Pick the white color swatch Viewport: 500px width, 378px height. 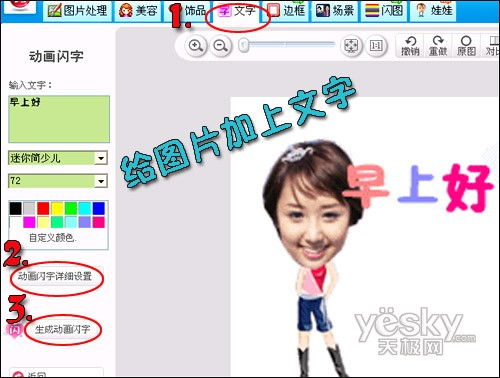tap(15, 222)
